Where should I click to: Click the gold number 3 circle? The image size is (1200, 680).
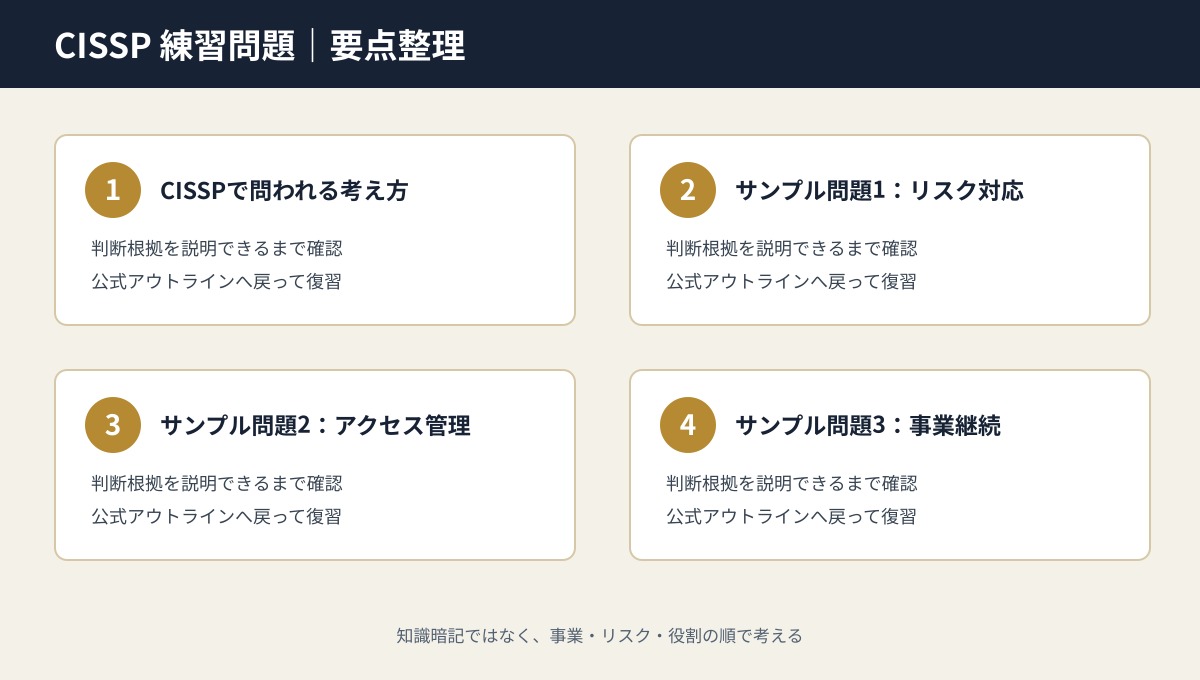[x=113, y=425]
